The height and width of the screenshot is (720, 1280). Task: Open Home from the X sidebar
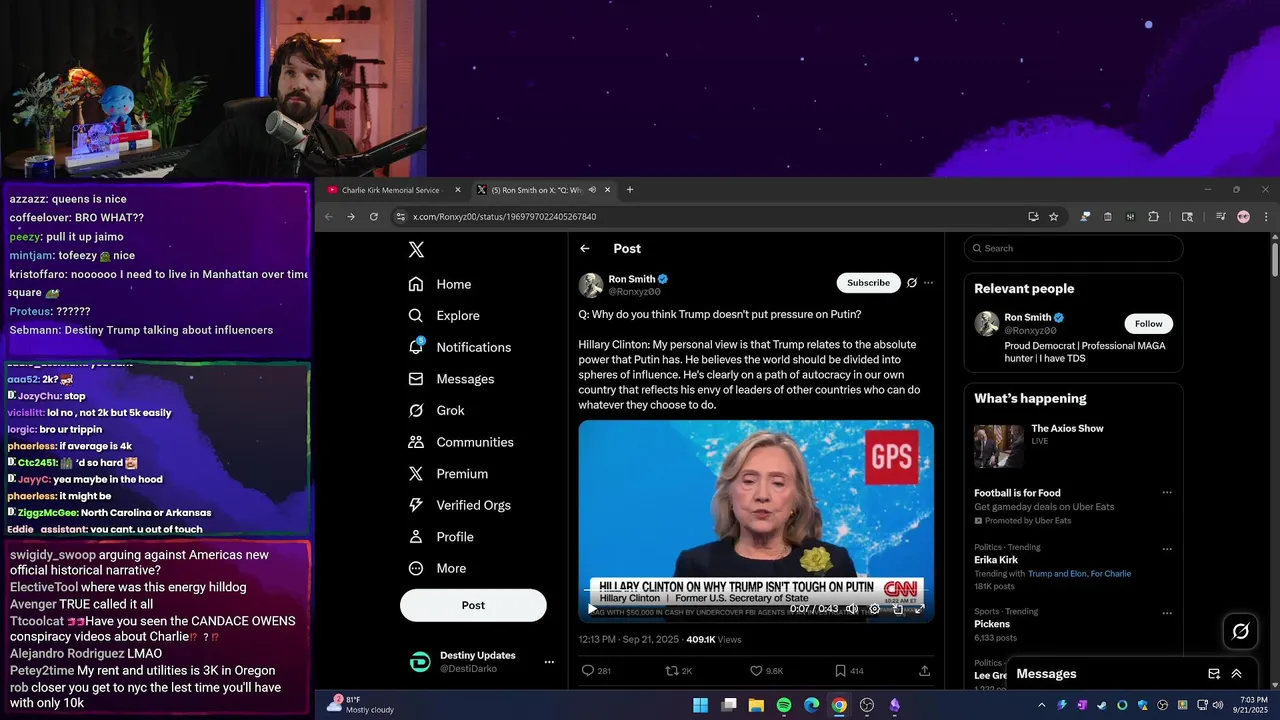(x=440, y=284)
